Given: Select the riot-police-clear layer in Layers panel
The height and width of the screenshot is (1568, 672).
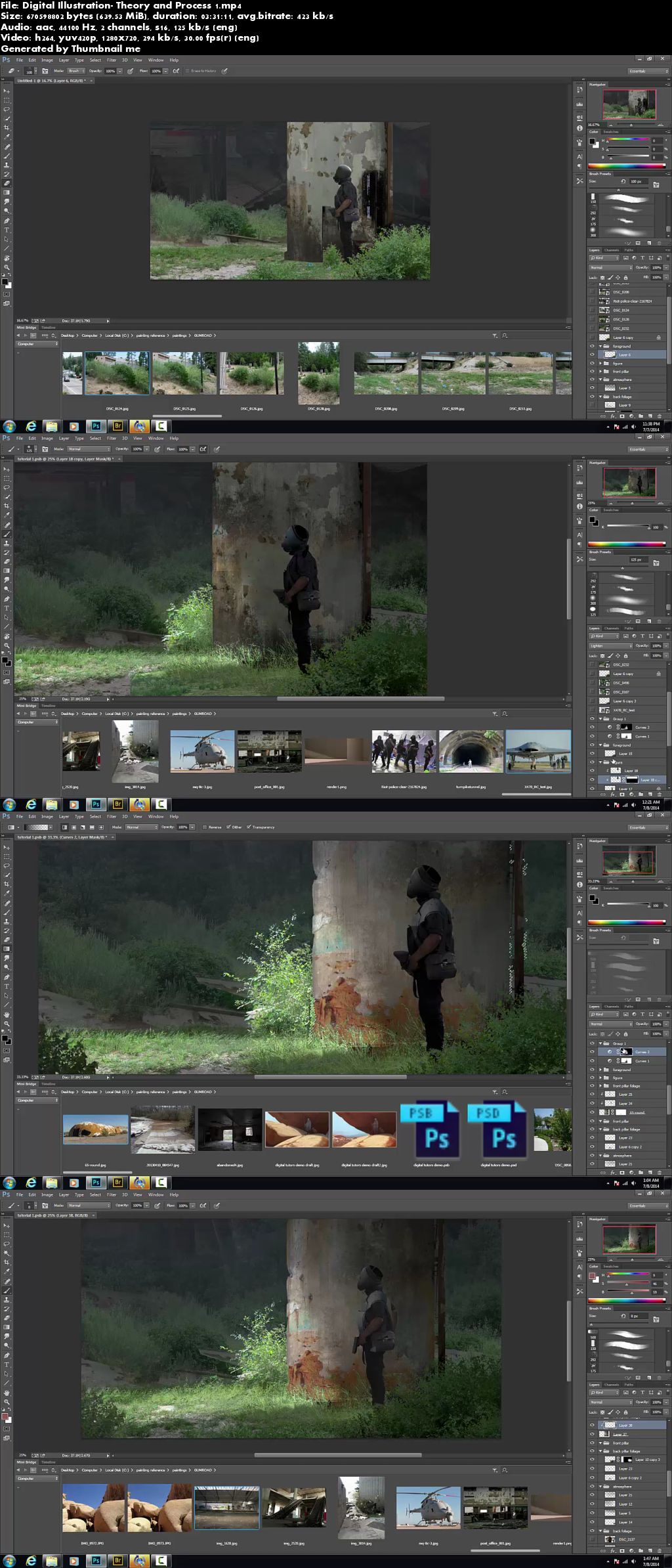Looking at the screenshot, I should click(631, 301).
